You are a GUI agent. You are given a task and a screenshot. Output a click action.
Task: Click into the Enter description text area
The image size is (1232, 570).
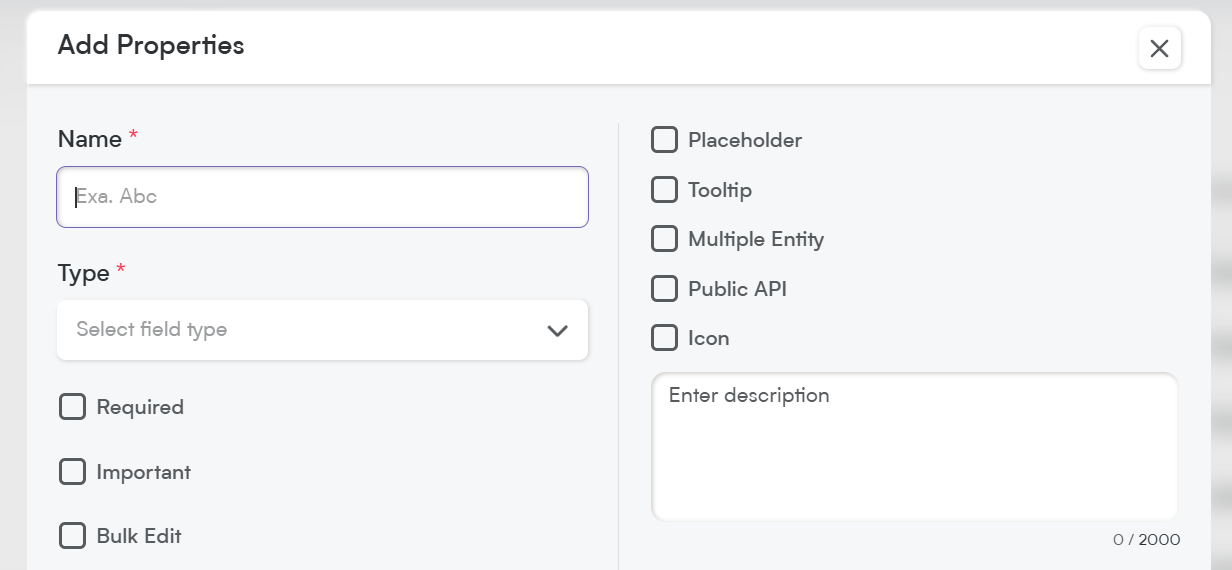[914, 447]
